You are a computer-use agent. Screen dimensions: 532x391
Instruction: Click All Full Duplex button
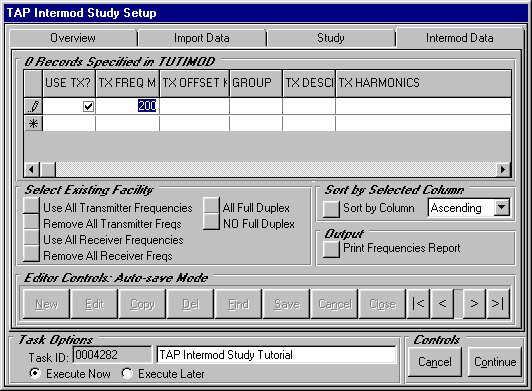(211, 206)
